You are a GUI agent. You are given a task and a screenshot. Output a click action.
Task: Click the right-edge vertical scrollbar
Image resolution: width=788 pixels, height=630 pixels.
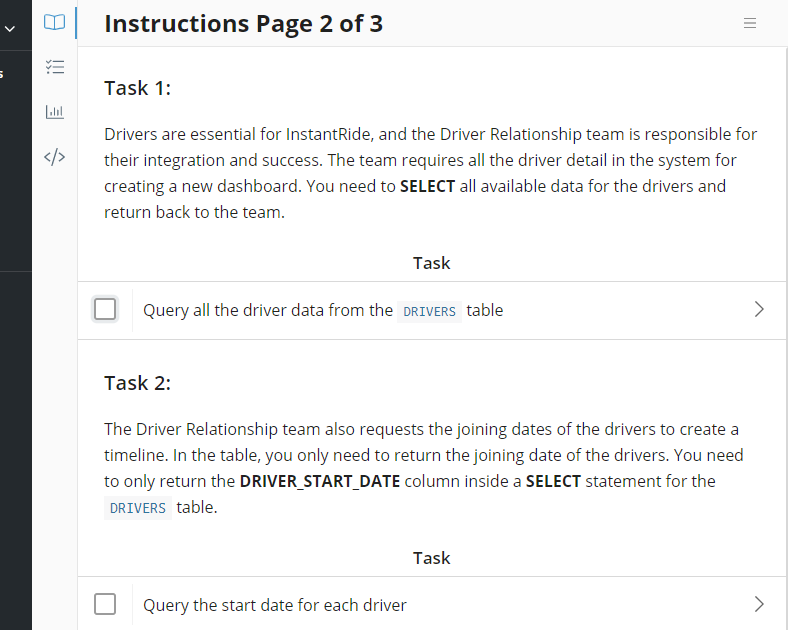click(785, 338)
